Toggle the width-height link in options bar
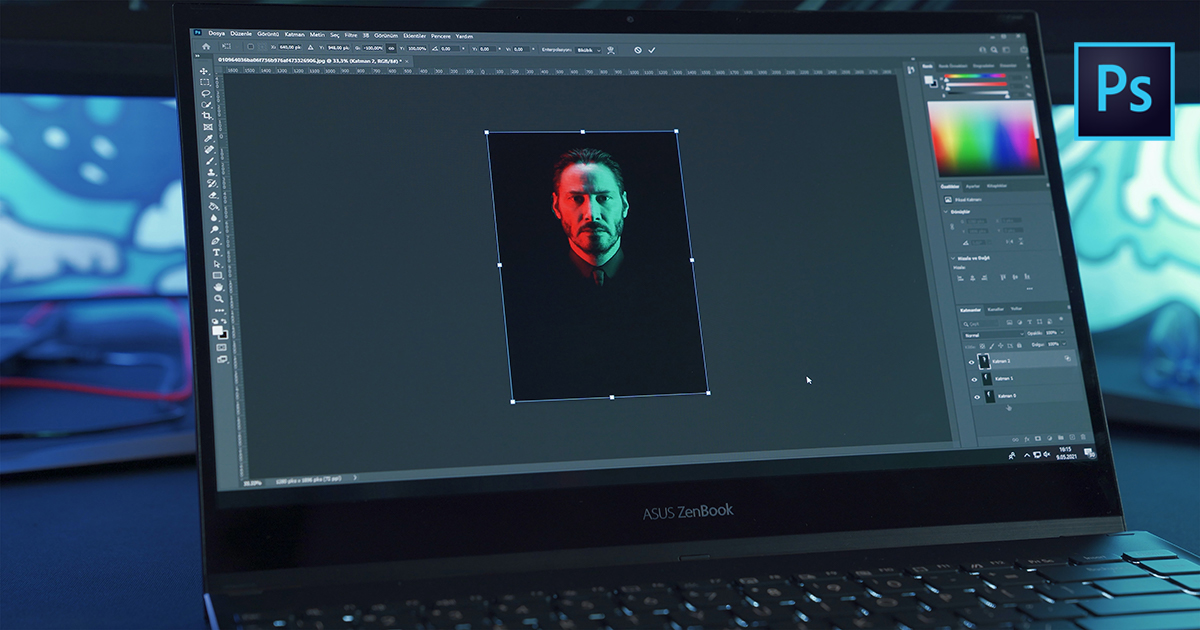The width and height of the screenshot is (1200, 630). click(x=391, y=49)
